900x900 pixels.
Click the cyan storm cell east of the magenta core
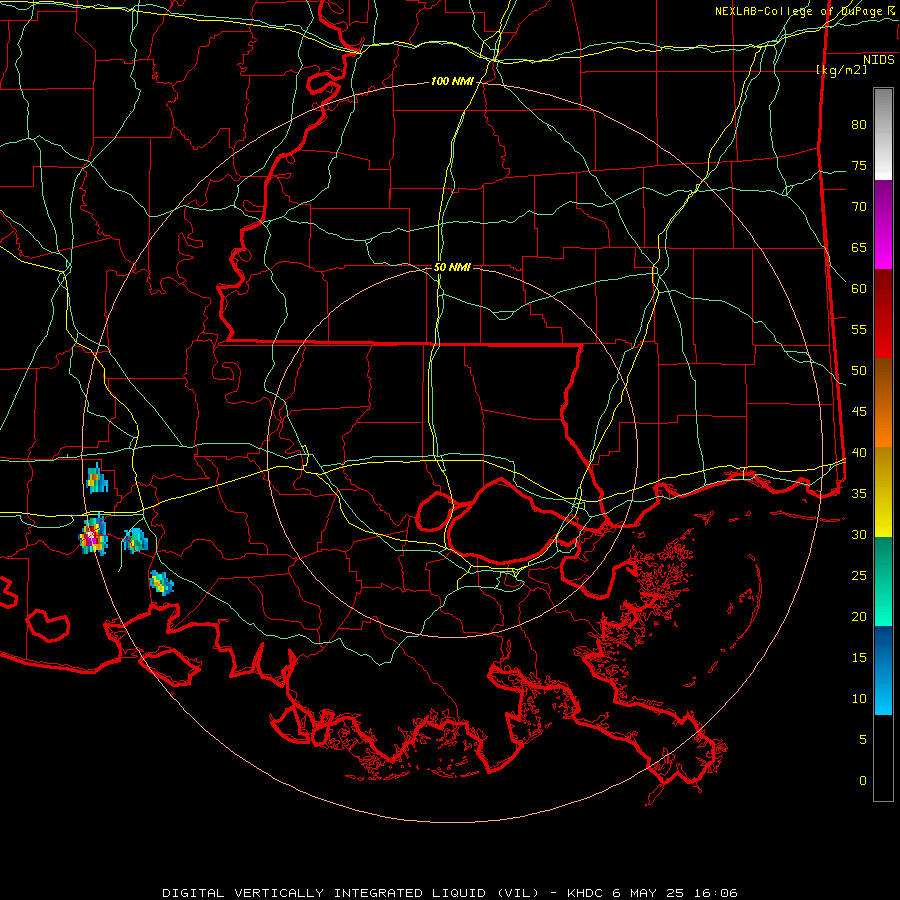pyautogui.click(x=135, y=541)
